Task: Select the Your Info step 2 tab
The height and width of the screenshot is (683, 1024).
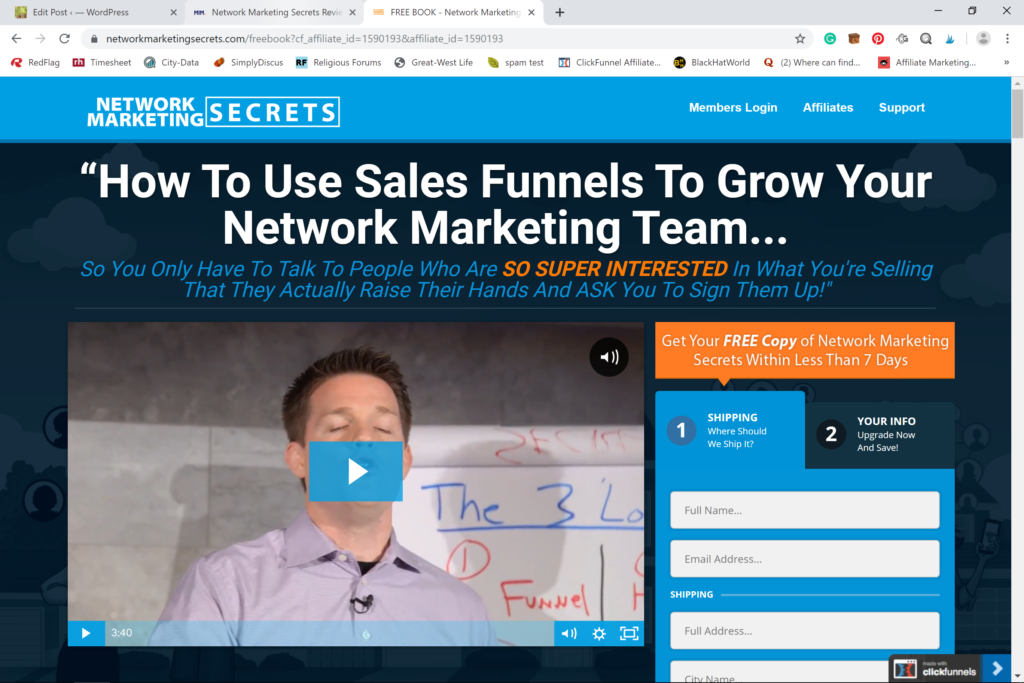Action: [880, 434]
